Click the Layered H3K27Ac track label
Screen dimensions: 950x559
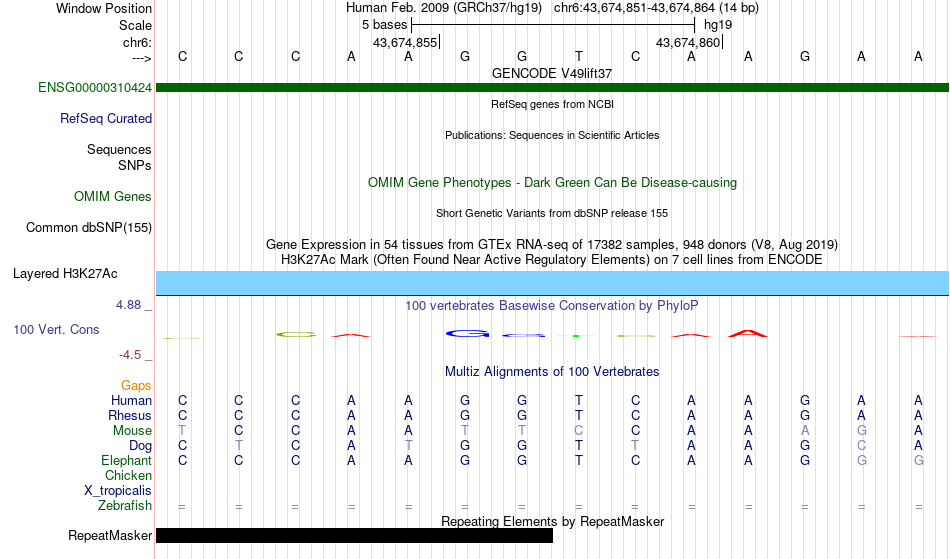pos(65,274)
